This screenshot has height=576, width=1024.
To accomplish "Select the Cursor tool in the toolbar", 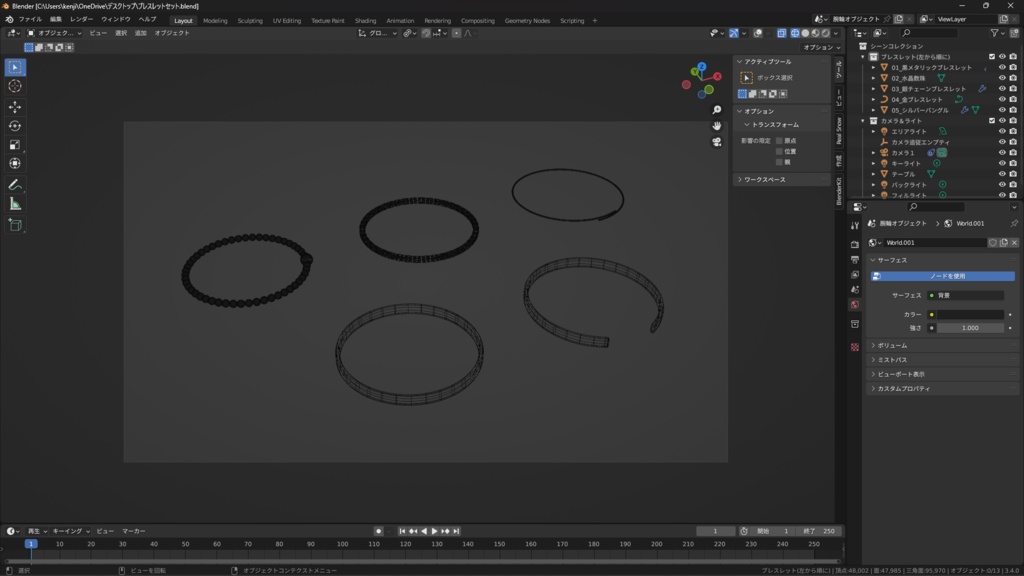I will point(15,86).
